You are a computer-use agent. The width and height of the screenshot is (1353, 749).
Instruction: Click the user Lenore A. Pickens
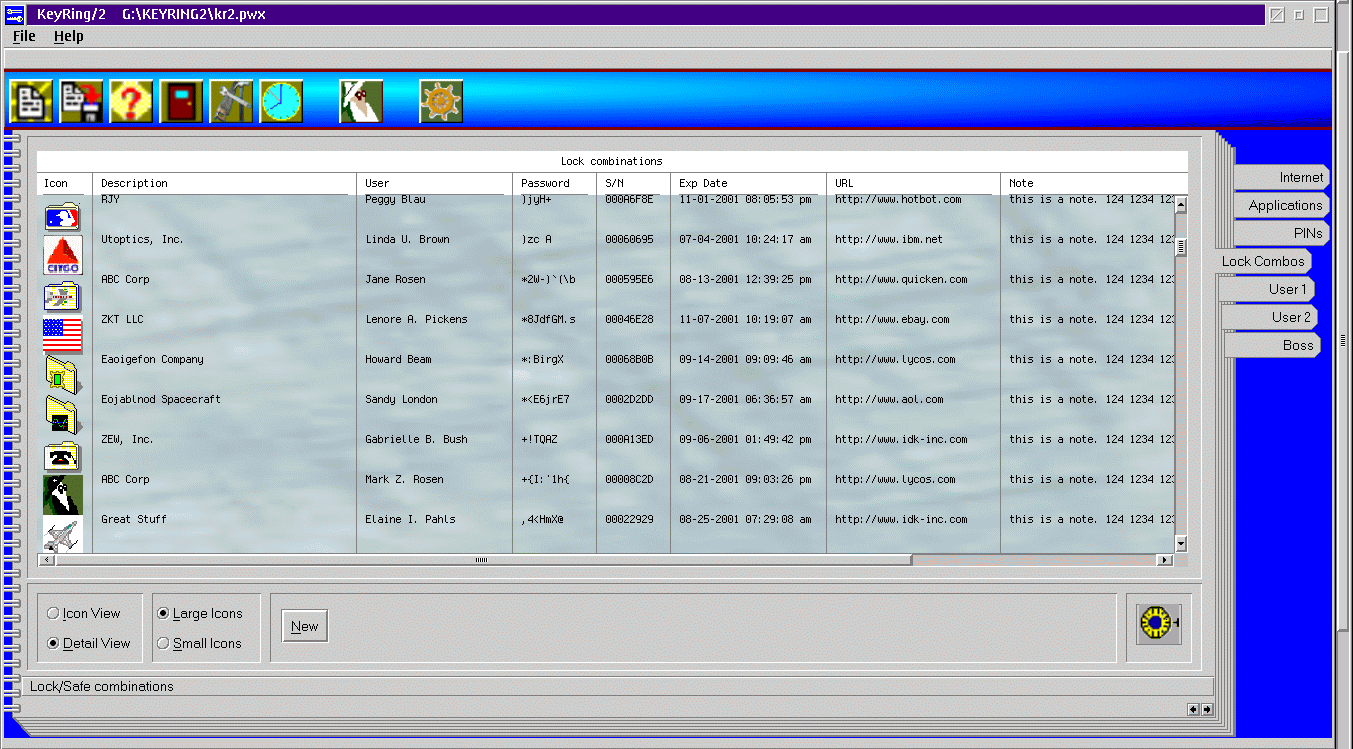(416, 320)
